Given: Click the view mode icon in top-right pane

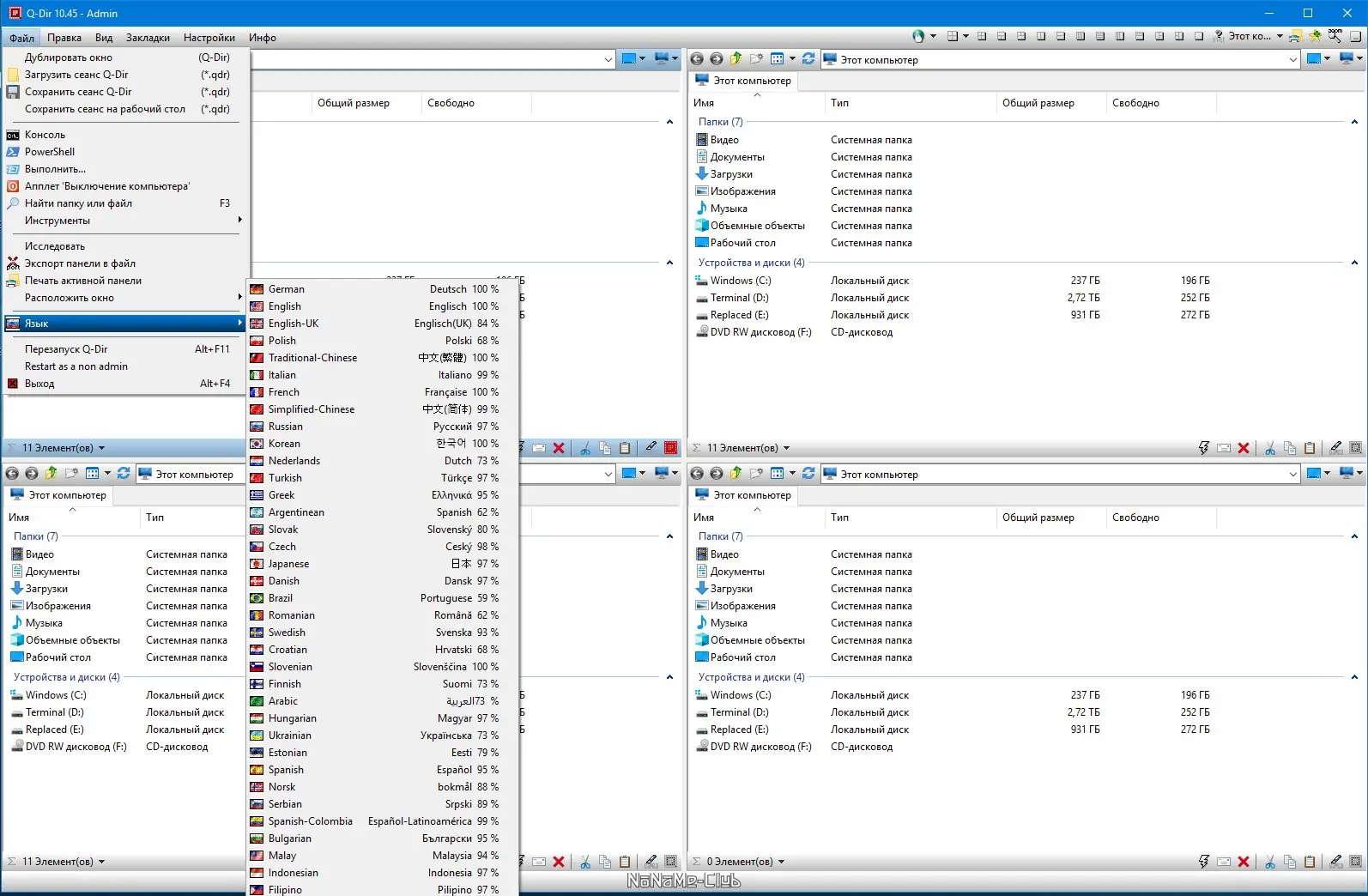Looking at the screenshot, I should (778, 59).
